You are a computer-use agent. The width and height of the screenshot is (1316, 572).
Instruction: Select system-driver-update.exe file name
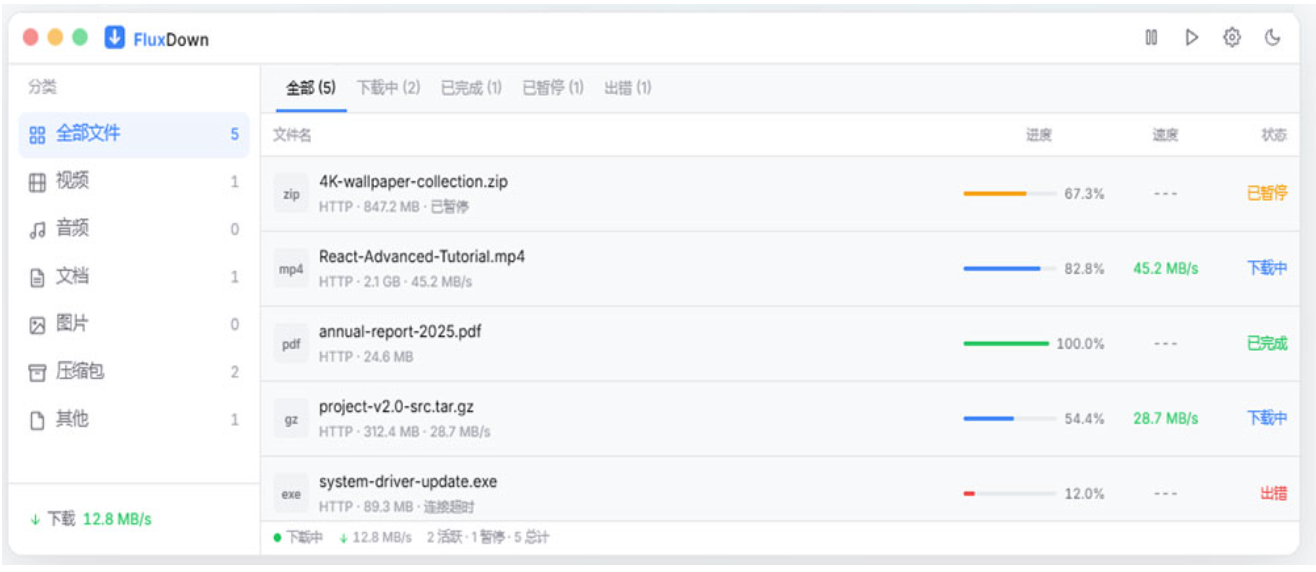408,481
